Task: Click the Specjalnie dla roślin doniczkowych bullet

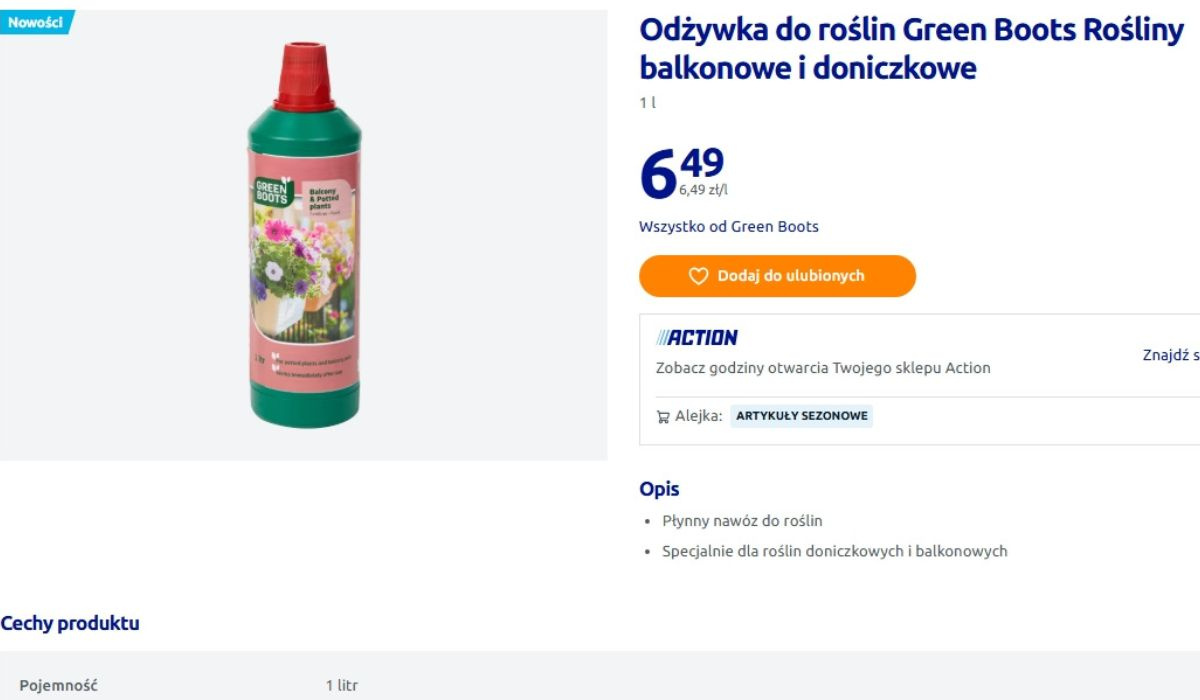Action: (x=834, y=551)
